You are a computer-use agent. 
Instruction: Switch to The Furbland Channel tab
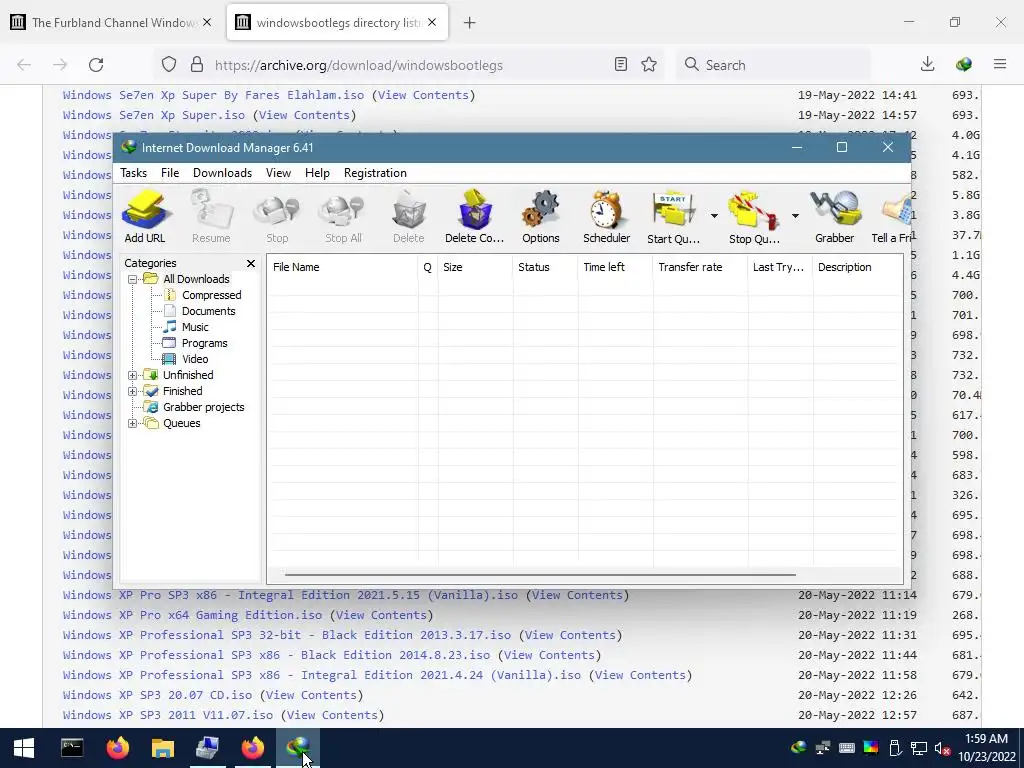point(113,22)
